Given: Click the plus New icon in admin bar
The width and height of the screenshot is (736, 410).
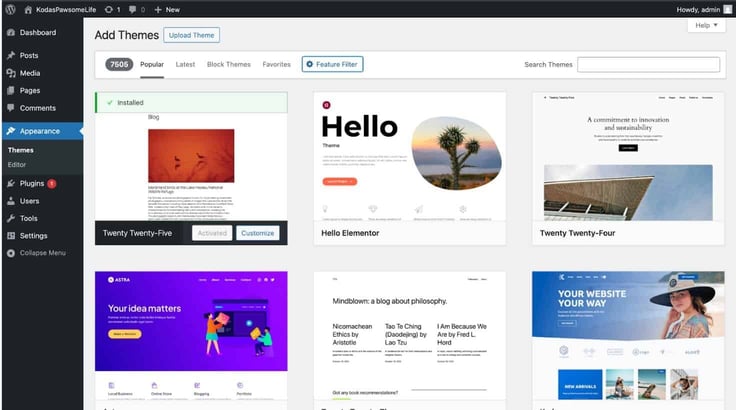Looking at the screenshot, I should click(x=158, y=9).
